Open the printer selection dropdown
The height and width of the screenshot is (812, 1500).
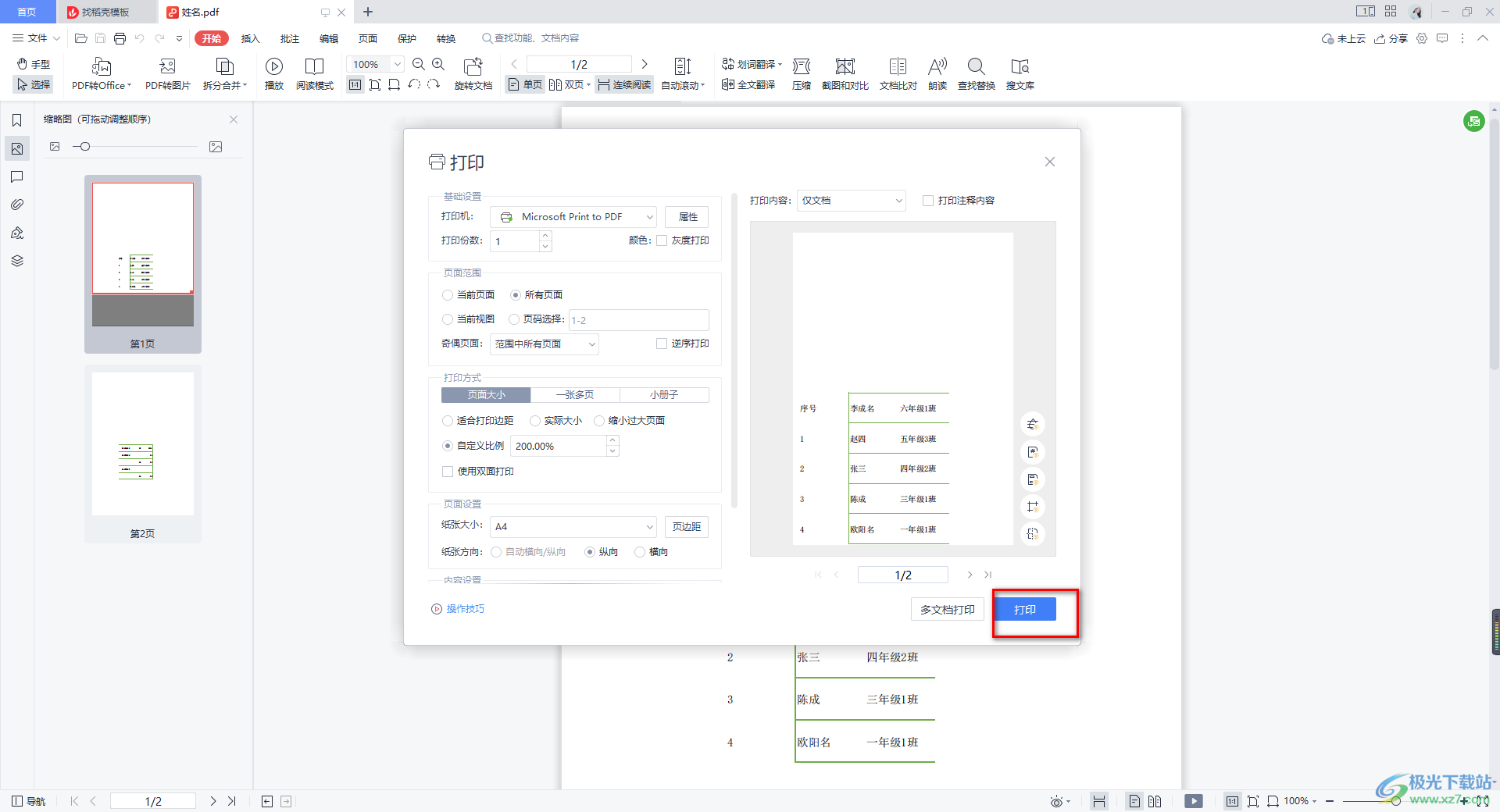pos(573,217)
